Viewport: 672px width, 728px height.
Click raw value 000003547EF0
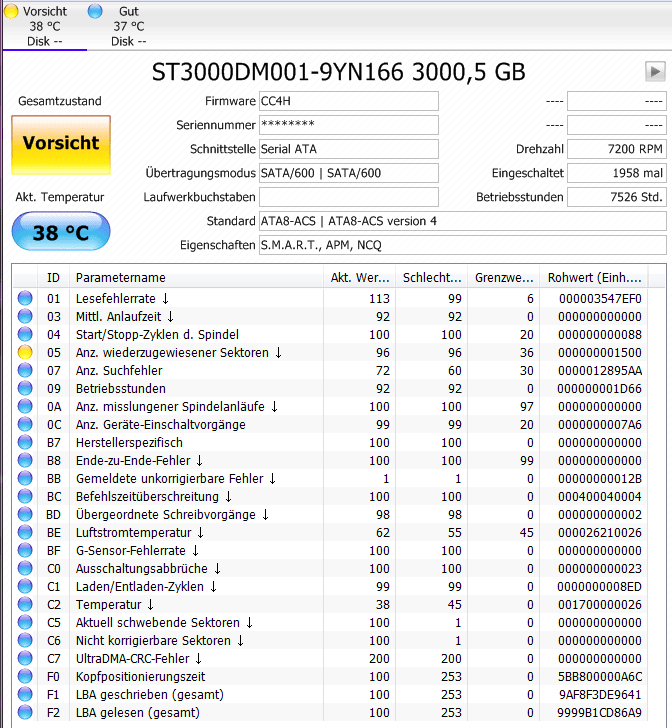tap(600, 299)
